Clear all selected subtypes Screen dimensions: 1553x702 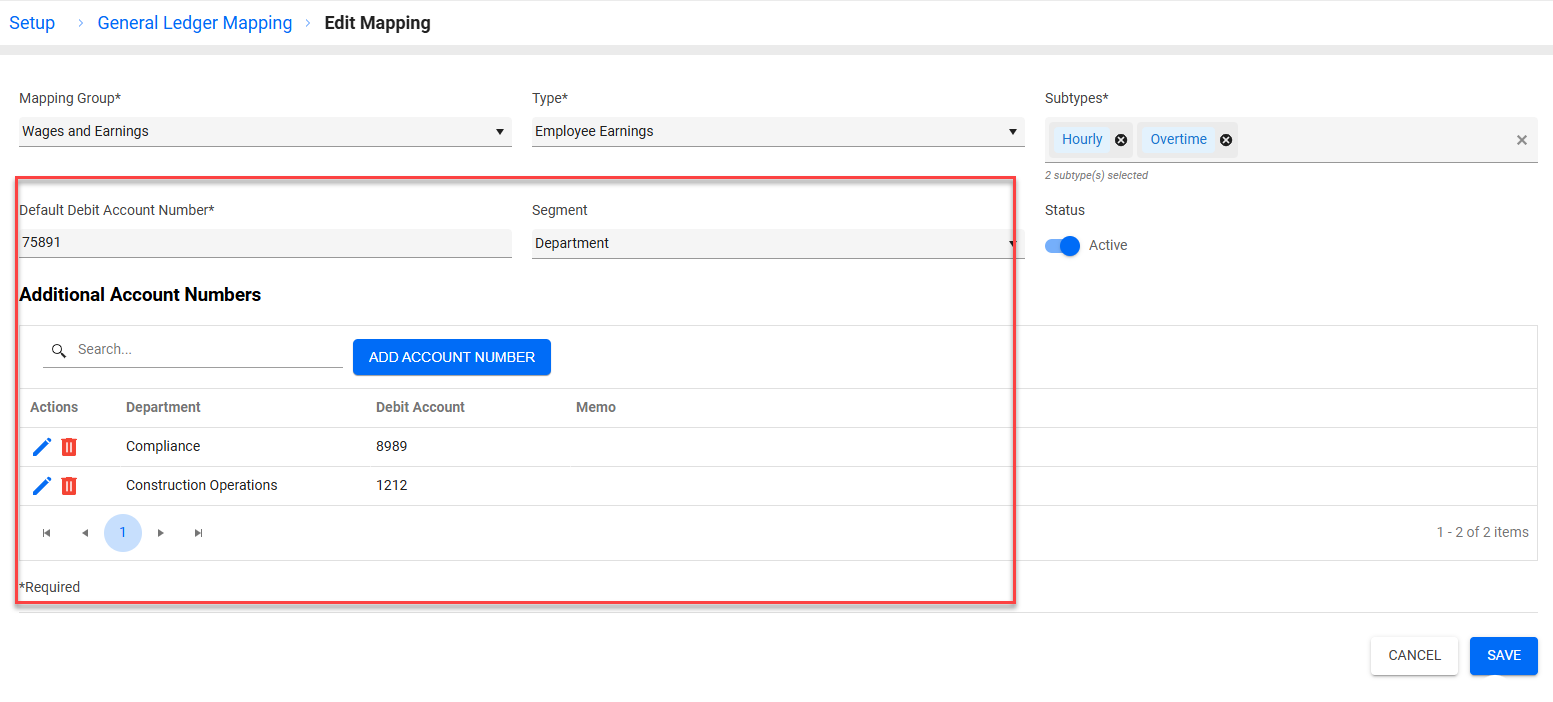[1522, 140]
